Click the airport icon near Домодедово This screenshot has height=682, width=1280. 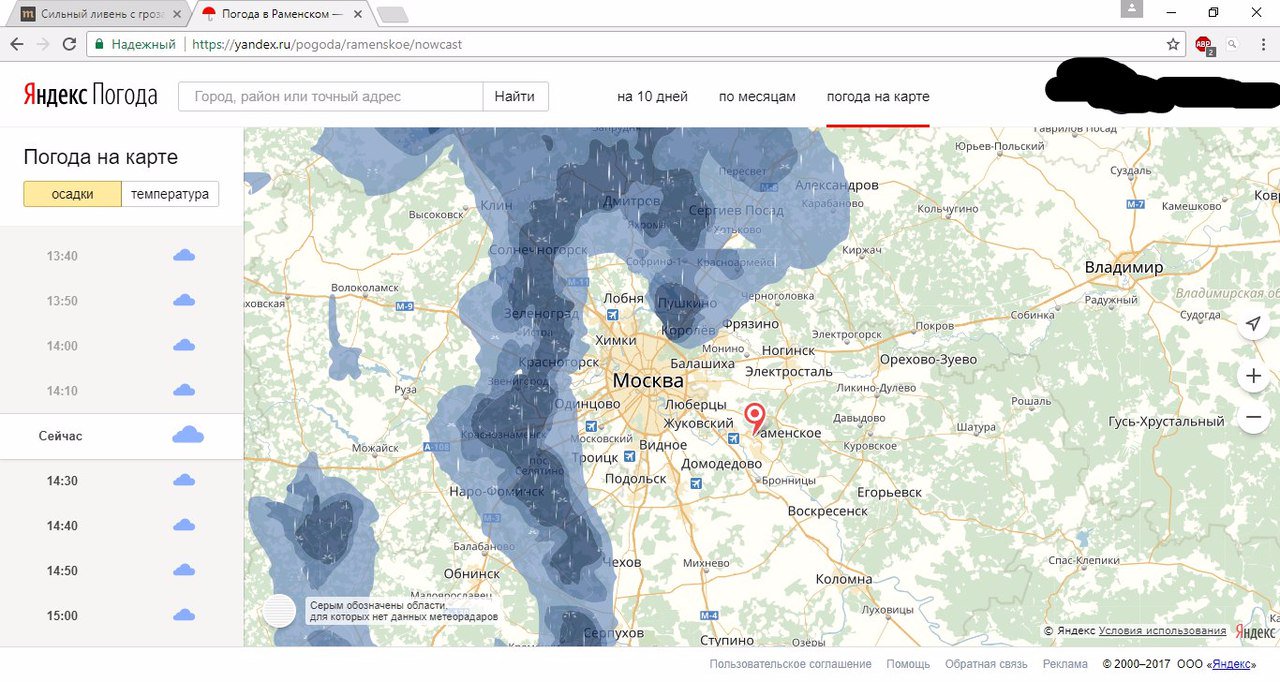(x=695, y=483)
